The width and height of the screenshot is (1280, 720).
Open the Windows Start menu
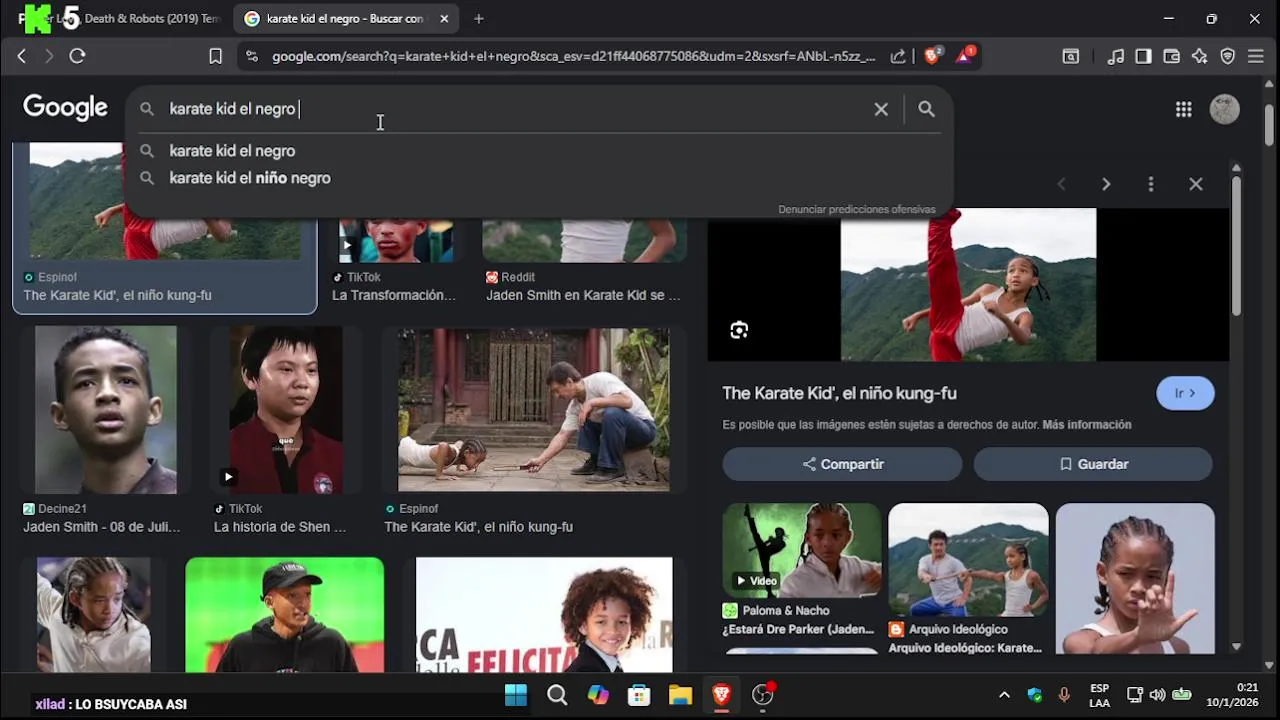click(516, 695)
